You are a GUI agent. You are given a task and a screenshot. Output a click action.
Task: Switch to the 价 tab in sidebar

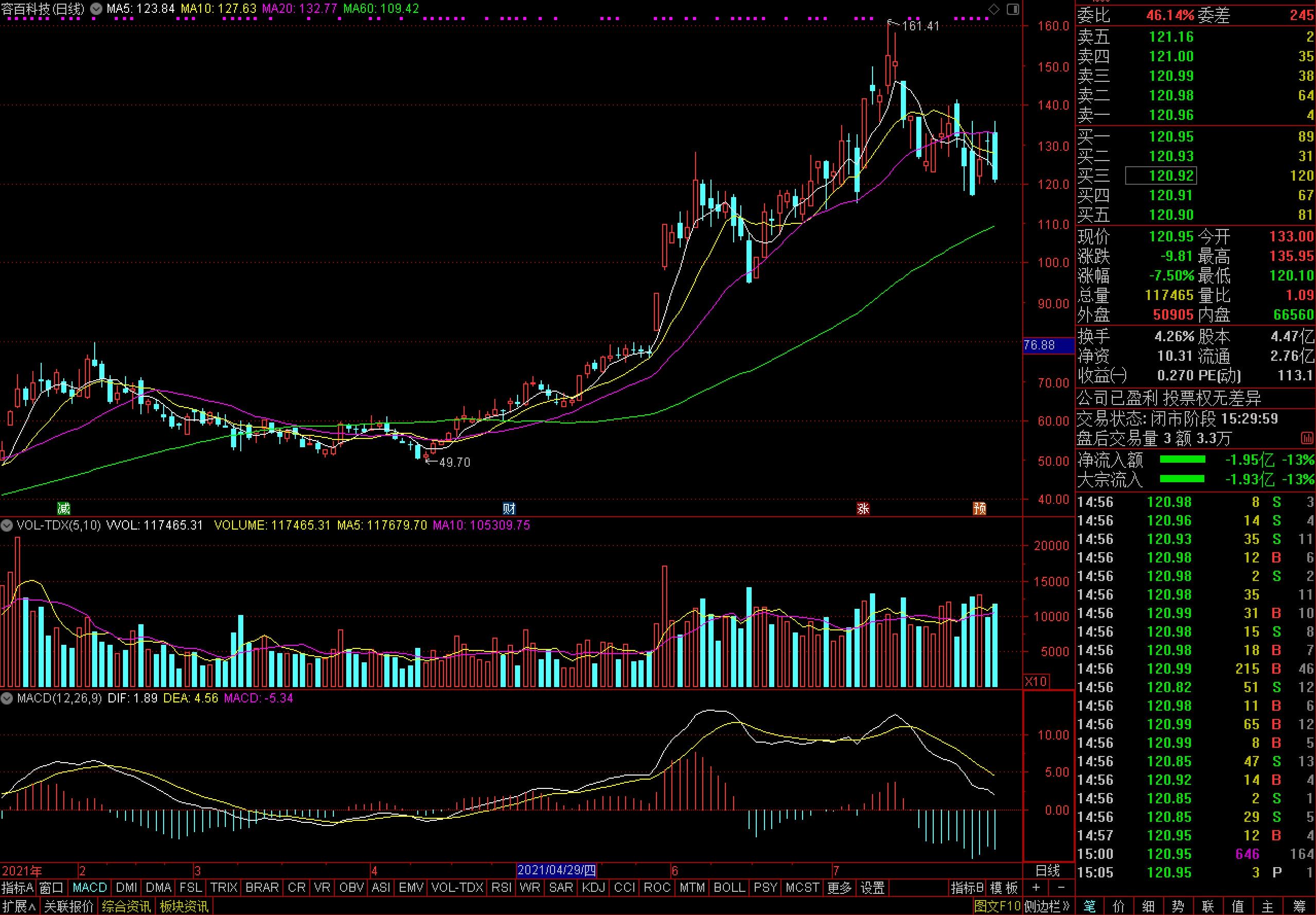pyautogui.click(x=1118, y=906)
